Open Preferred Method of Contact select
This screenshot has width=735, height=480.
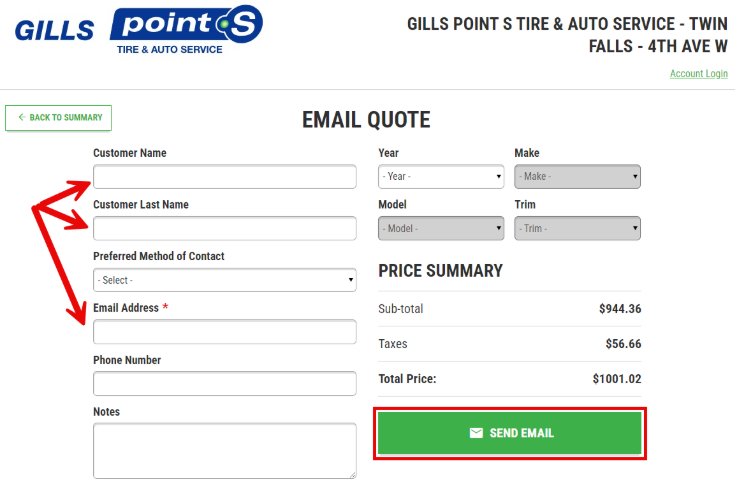(x=225, y=280)
